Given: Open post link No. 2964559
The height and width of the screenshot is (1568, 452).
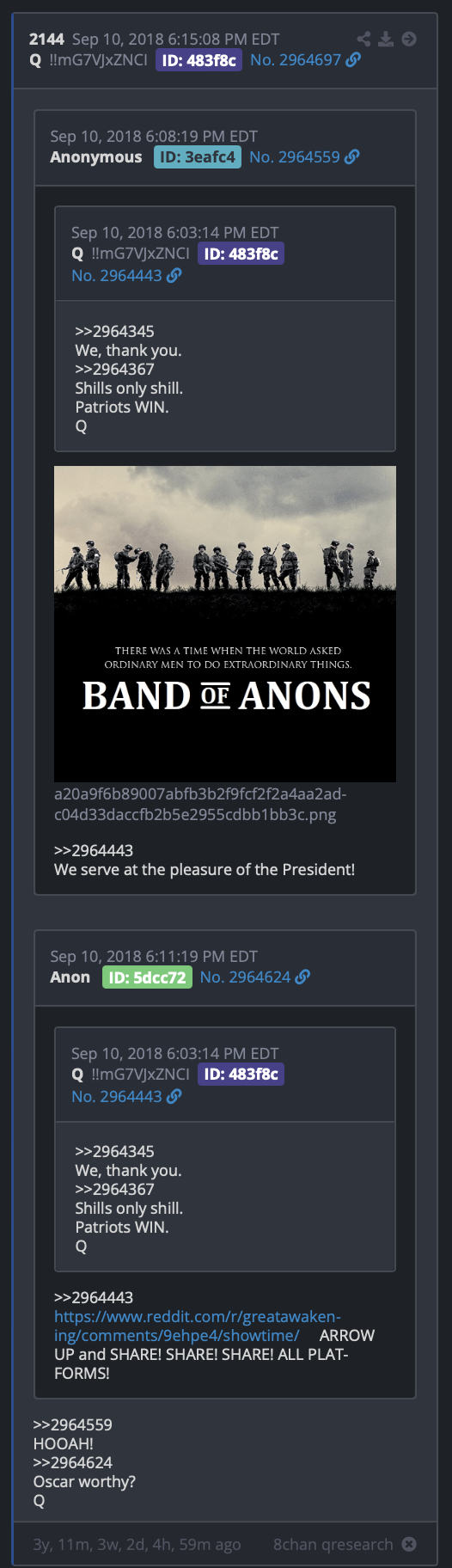Looking at the screenshot, I should [x=295, y=156].
